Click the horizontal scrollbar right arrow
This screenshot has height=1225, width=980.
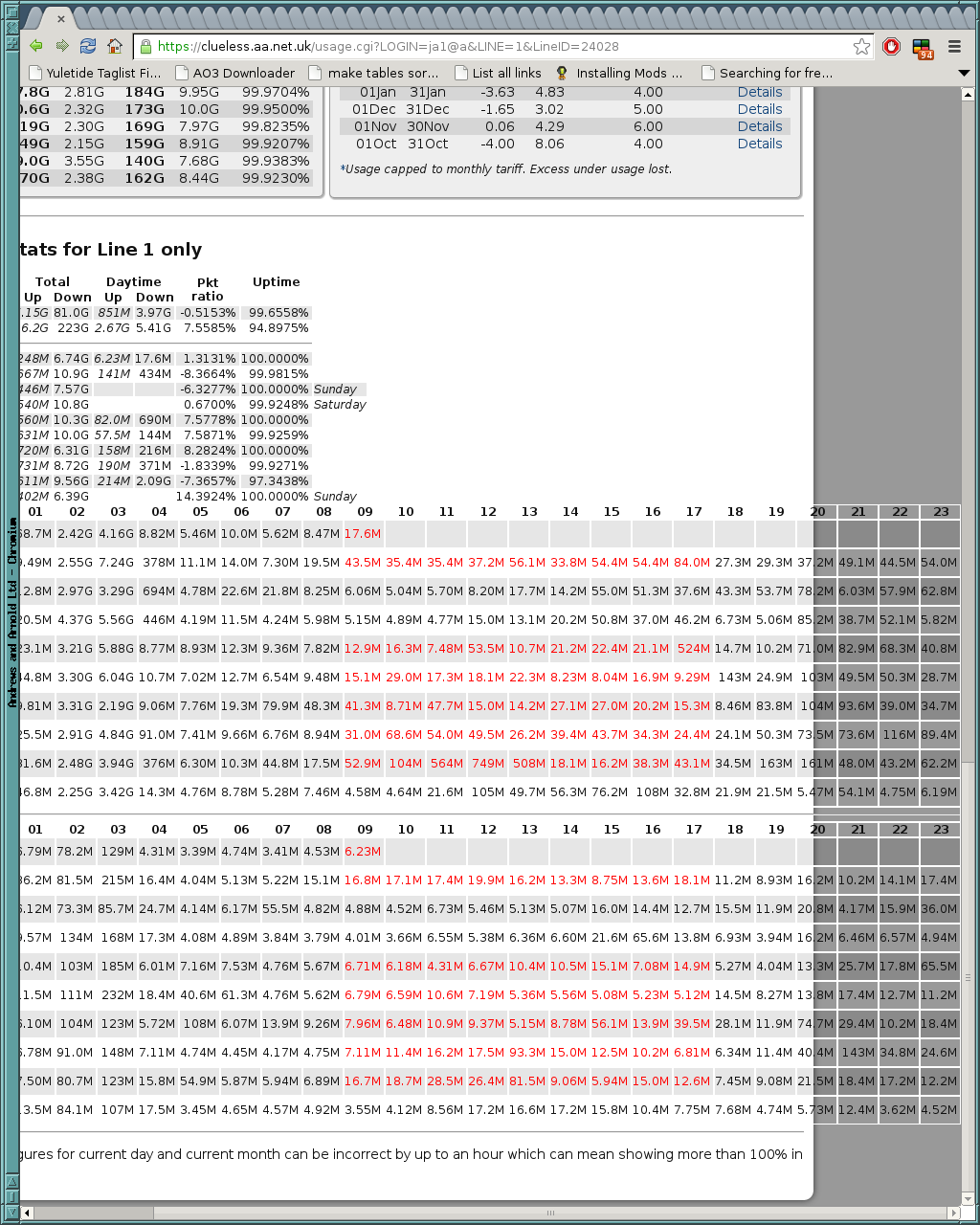click(954, 1214)
